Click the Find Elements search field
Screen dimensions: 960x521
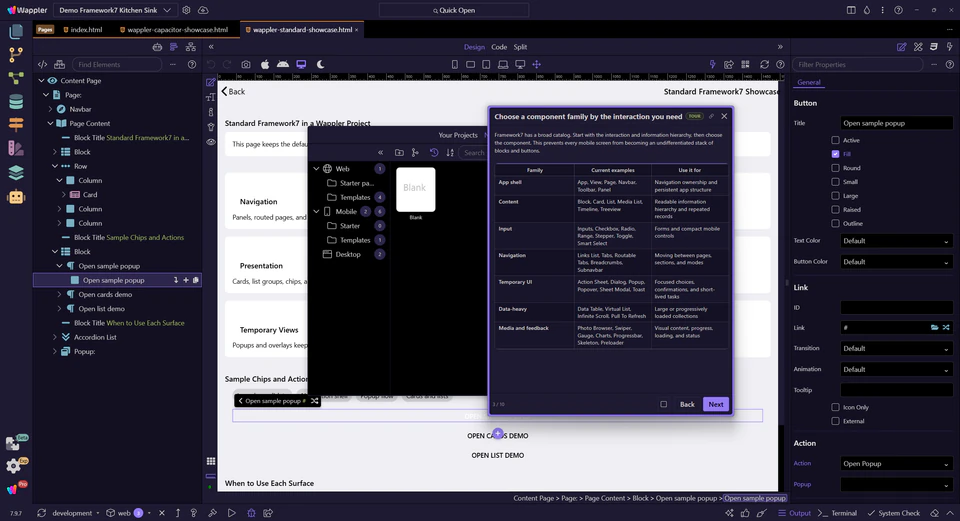117,64
